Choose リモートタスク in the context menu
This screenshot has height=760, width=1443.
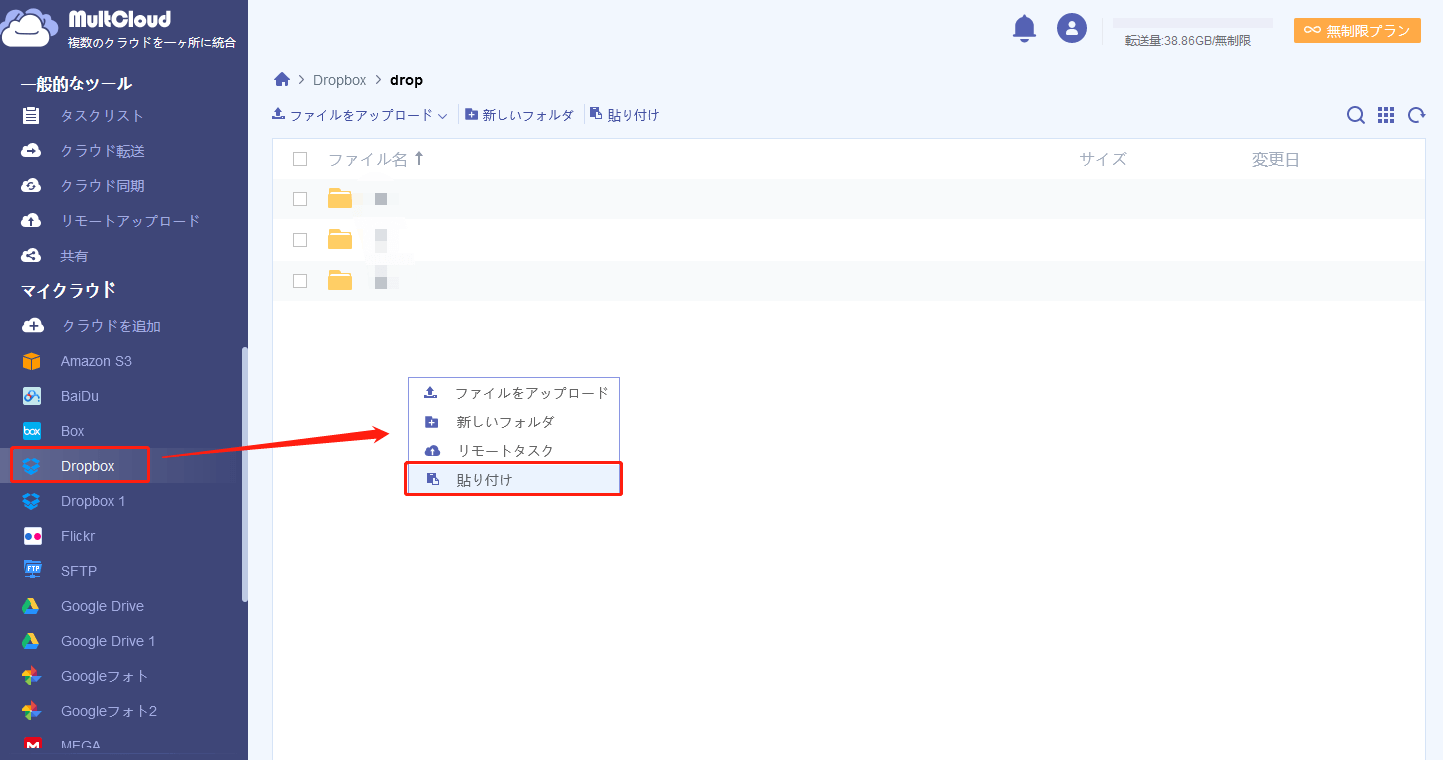click(514, 451)
